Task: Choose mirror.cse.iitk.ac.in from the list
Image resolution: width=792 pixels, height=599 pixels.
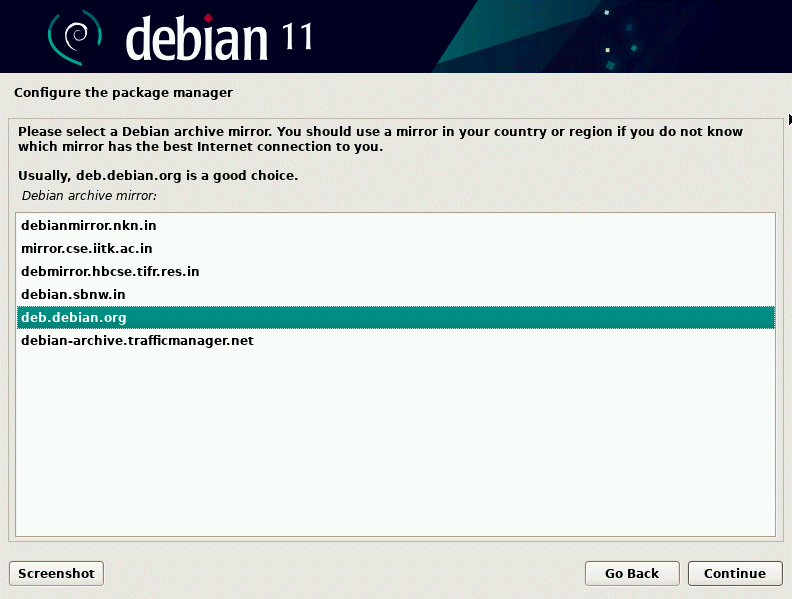Action: click(87, 249)
